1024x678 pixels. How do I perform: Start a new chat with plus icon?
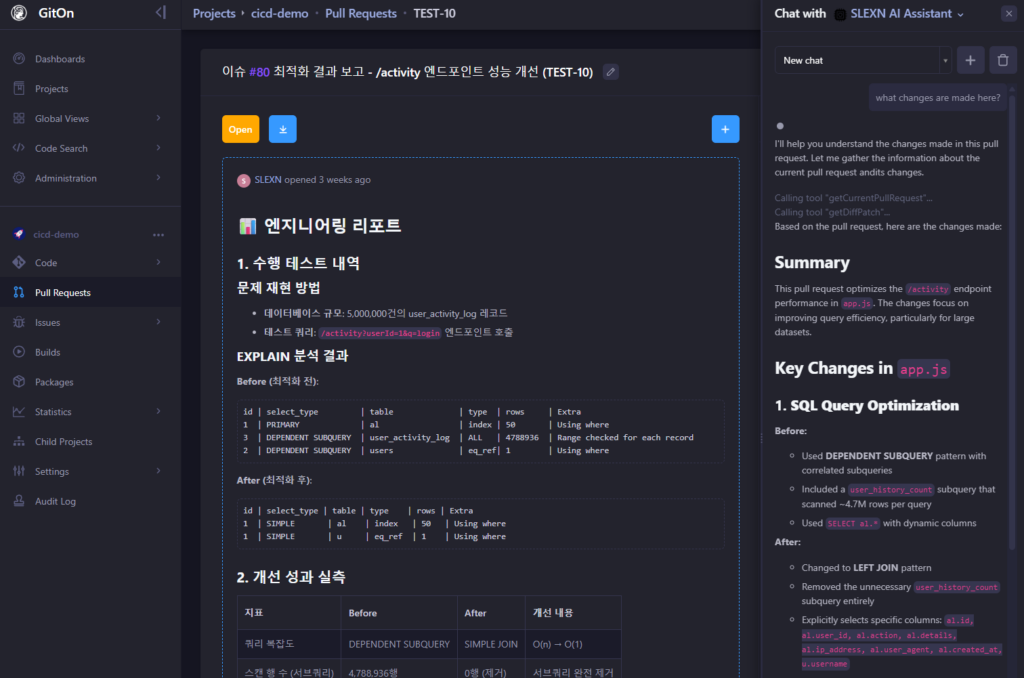[x=970, y=60]
